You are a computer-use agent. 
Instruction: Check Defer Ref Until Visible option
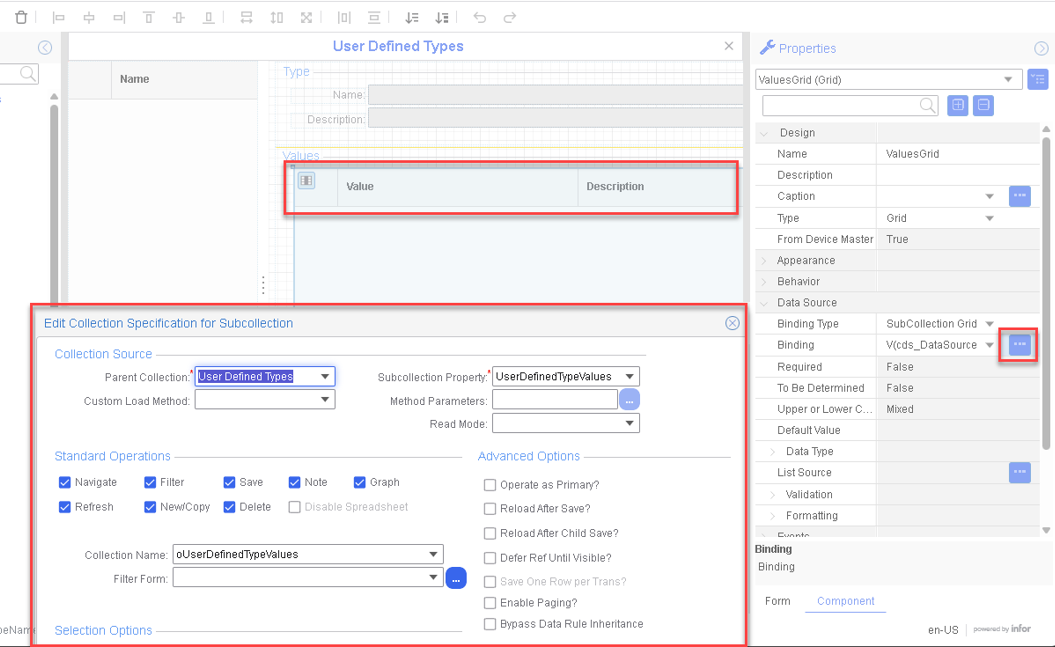pos(490,558)
